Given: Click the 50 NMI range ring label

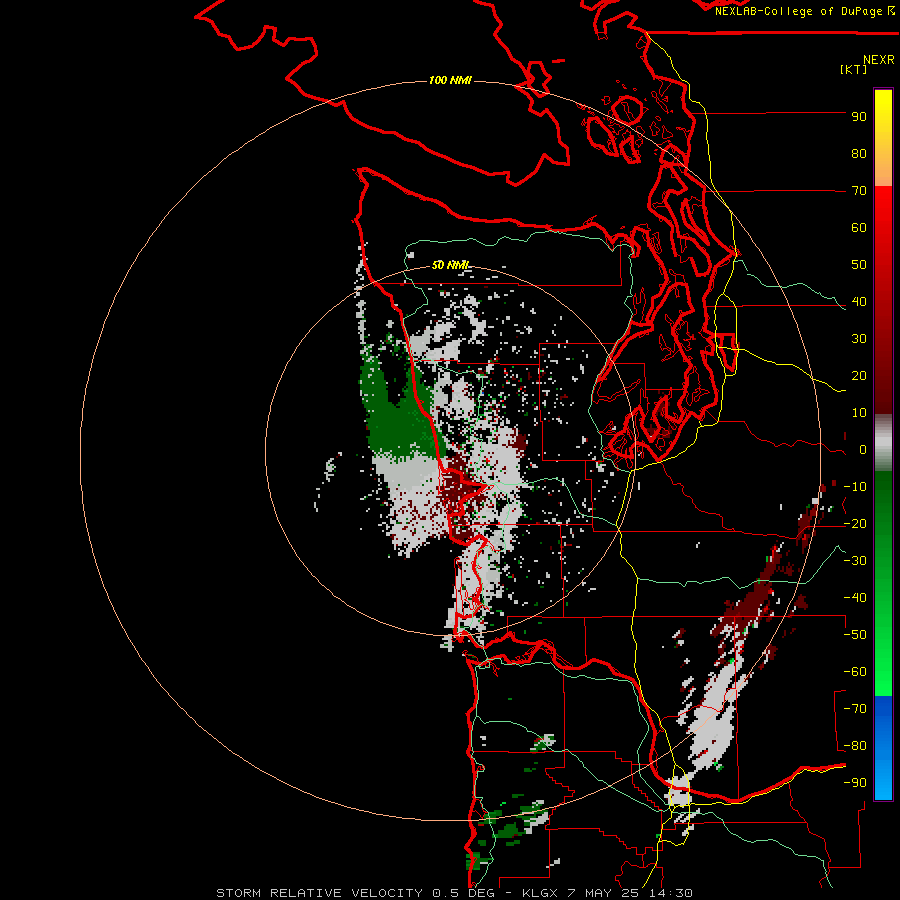Looking at the screenshot, I should click(450, 265).
